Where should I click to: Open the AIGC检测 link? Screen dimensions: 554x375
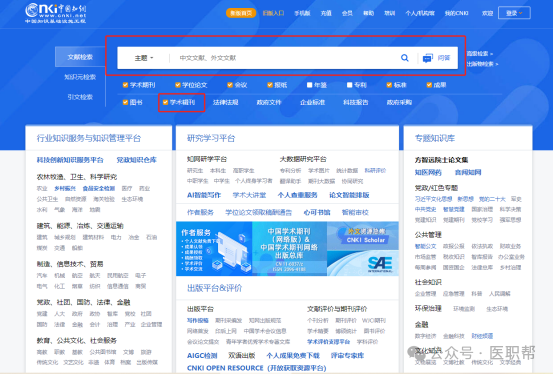pyautogui.click(x=202, y=356)
